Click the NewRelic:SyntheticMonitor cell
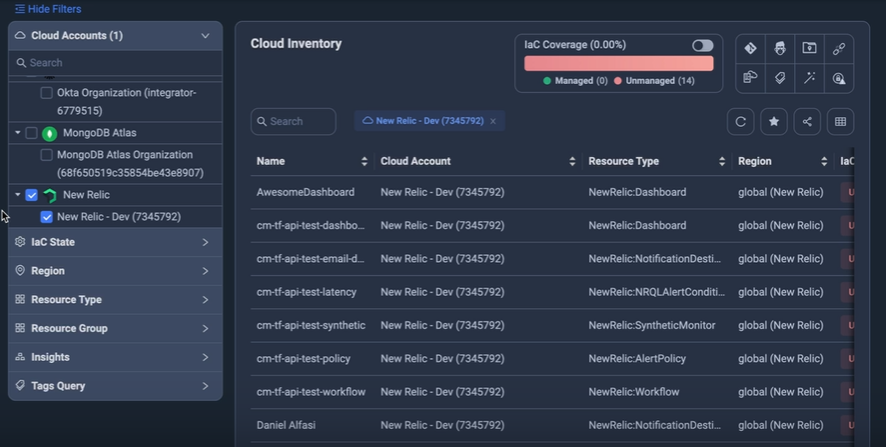Viewport: 886px width, 447px height. (652, 325)
